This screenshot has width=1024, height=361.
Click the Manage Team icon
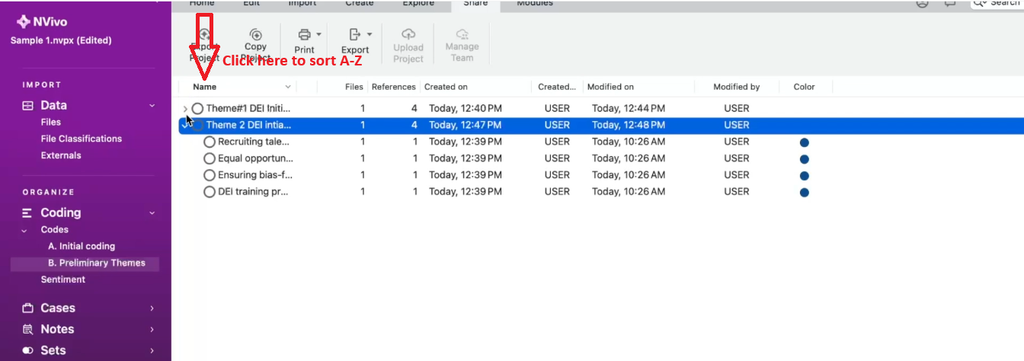pos(462,34)
